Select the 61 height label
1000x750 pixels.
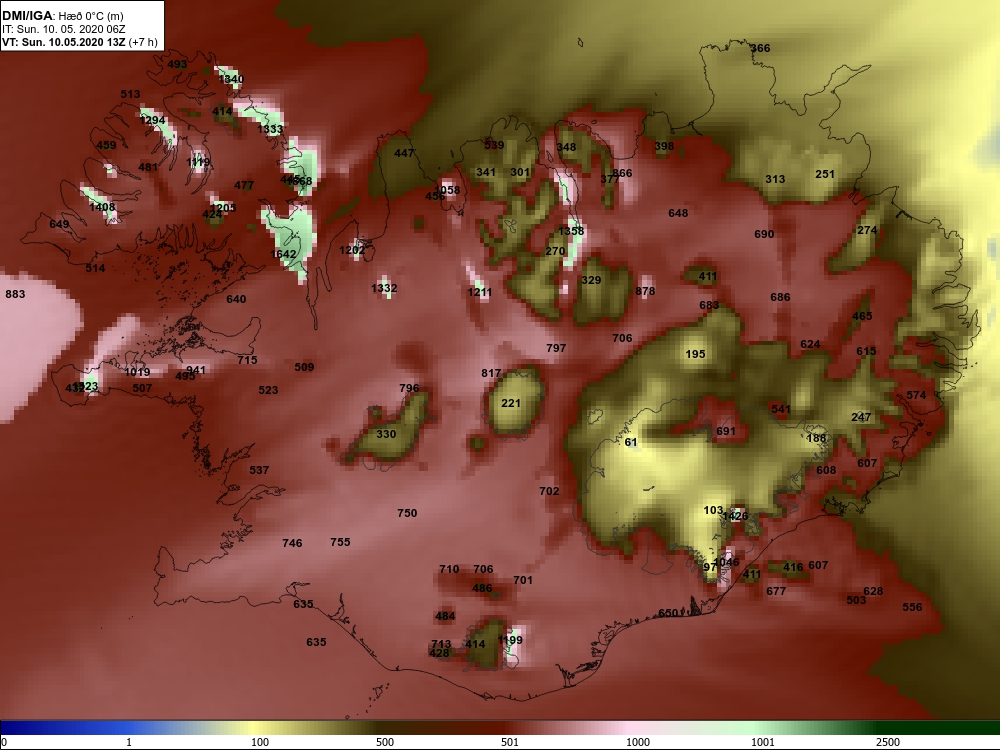pos(631,442)
